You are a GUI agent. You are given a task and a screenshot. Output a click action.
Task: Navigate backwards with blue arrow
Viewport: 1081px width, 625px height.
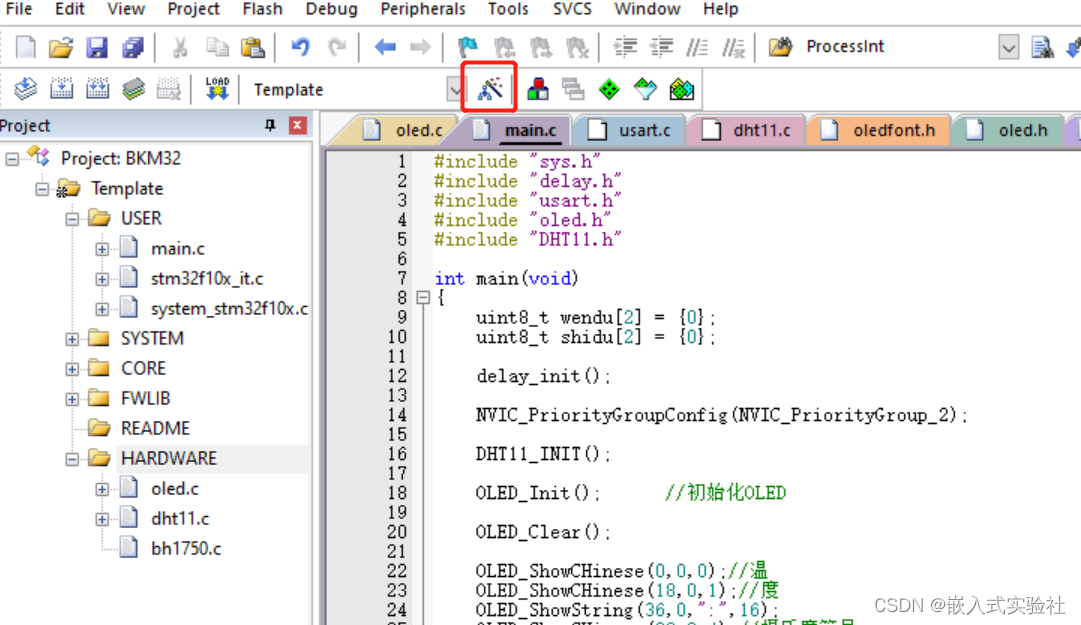(x=385, y=47)
